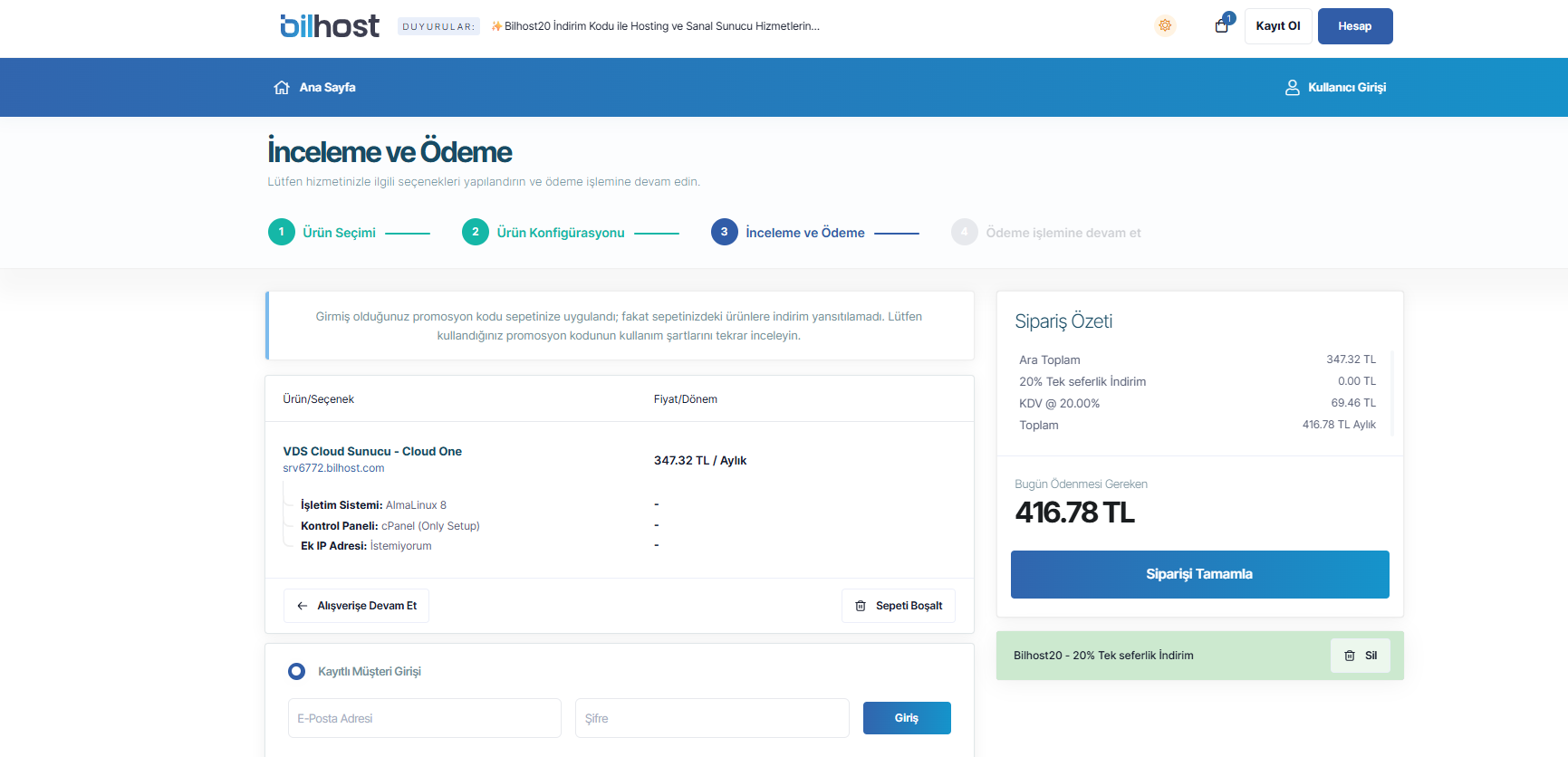The width and height of the screenshot is (1568, 757).
Task: Click srv6772.bilhost.com hostname text
Action: click(333, 468)
